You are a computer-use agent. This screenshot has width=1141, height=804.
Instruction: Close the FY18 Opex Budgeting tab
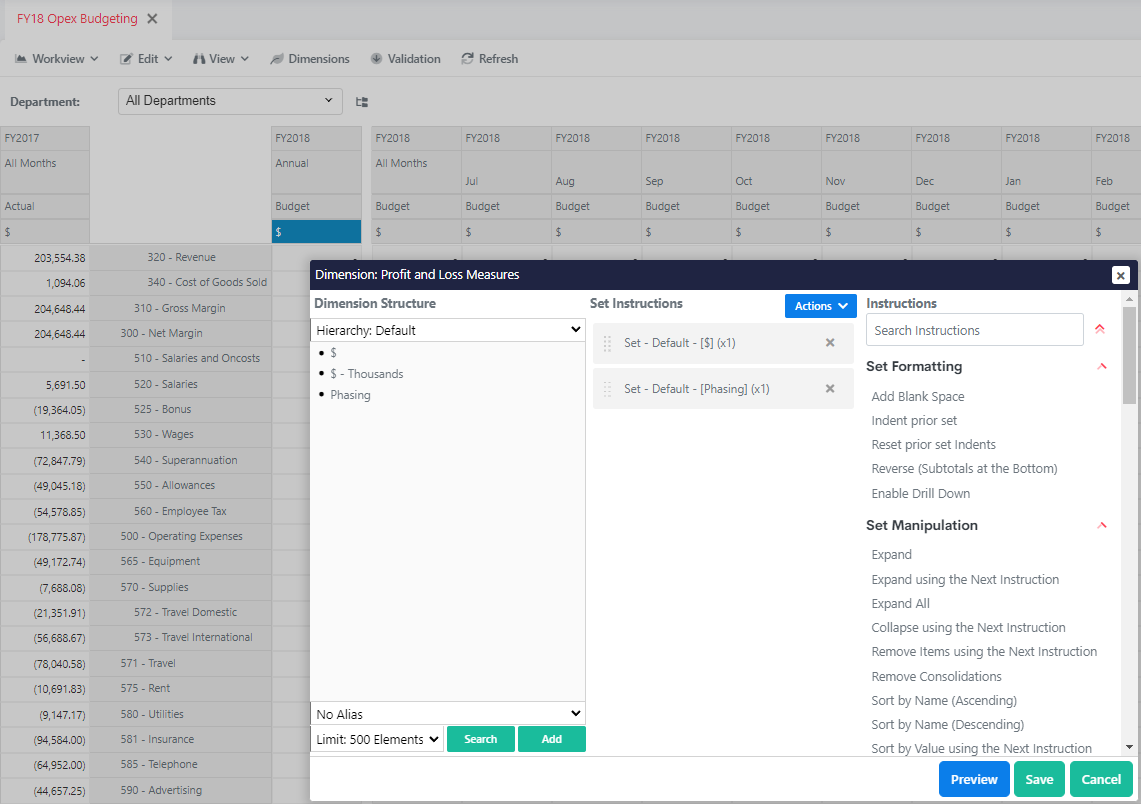(x=152, y=19)
